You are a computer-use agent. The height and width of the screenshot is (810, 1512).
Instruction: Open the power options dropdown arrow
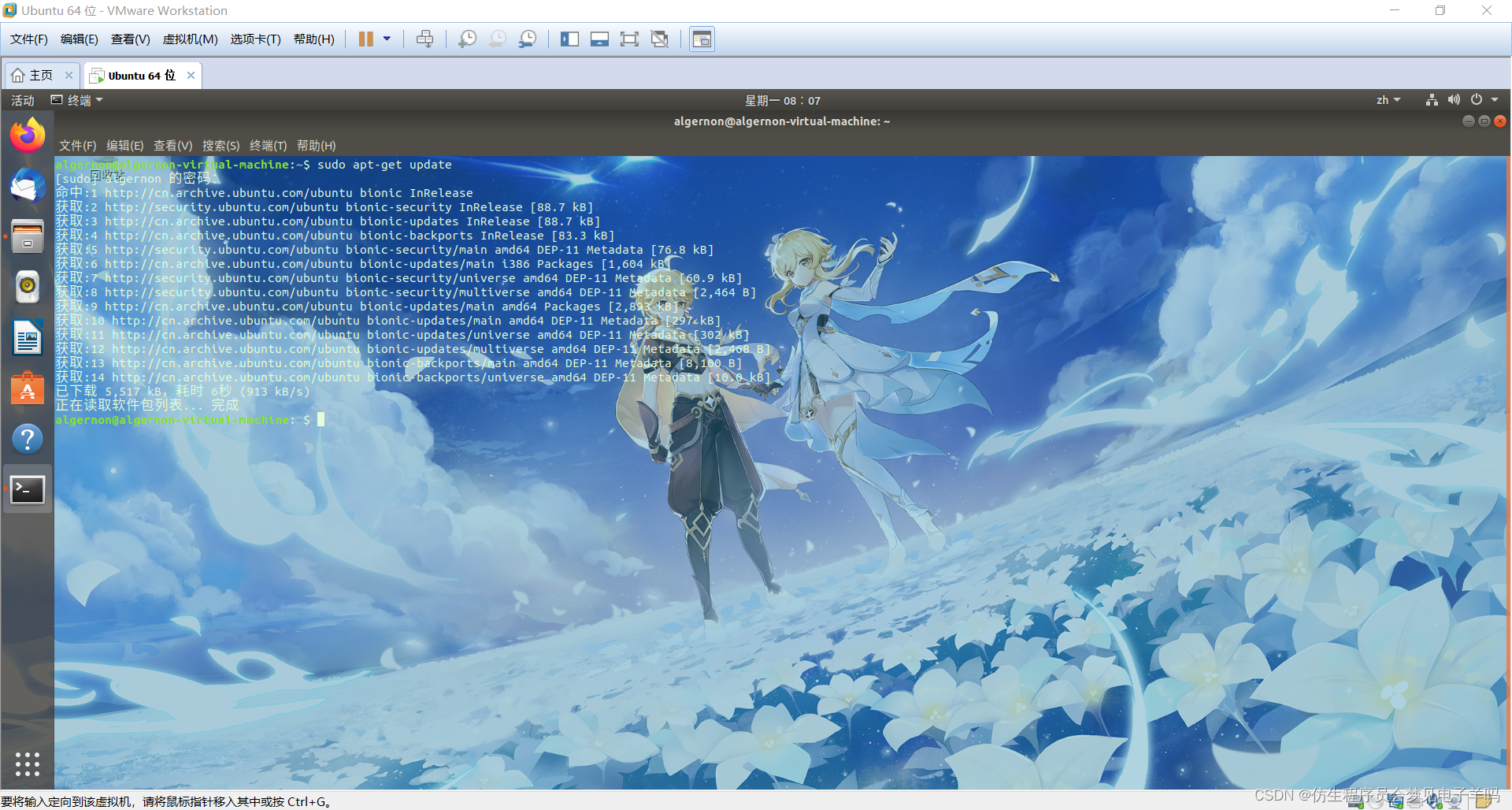[x=387, y=39]
